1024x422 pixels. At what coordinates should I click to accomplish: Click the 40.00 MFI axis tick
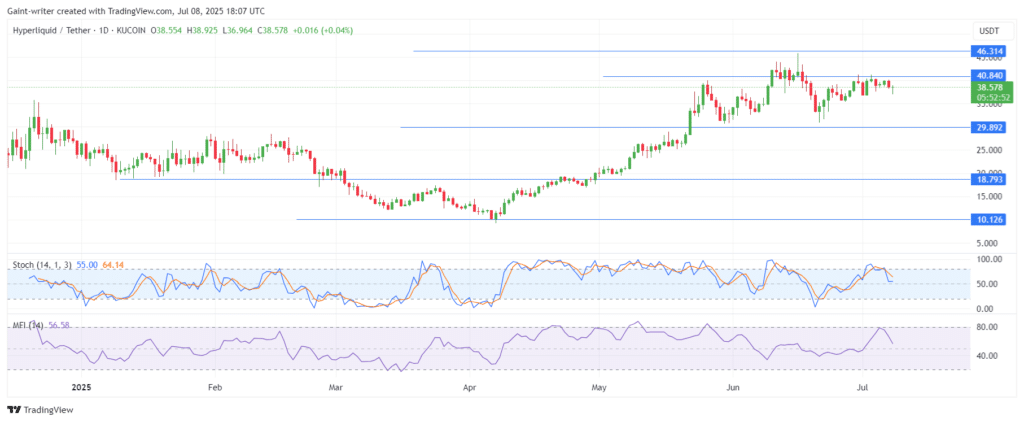pyautogui.click(x=989, y=356)
